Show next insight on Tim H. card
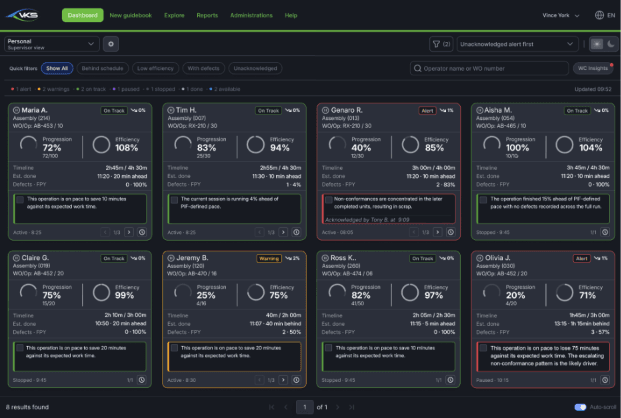The height and width of the screenshot is (418, 621). [x=283, y=232]
